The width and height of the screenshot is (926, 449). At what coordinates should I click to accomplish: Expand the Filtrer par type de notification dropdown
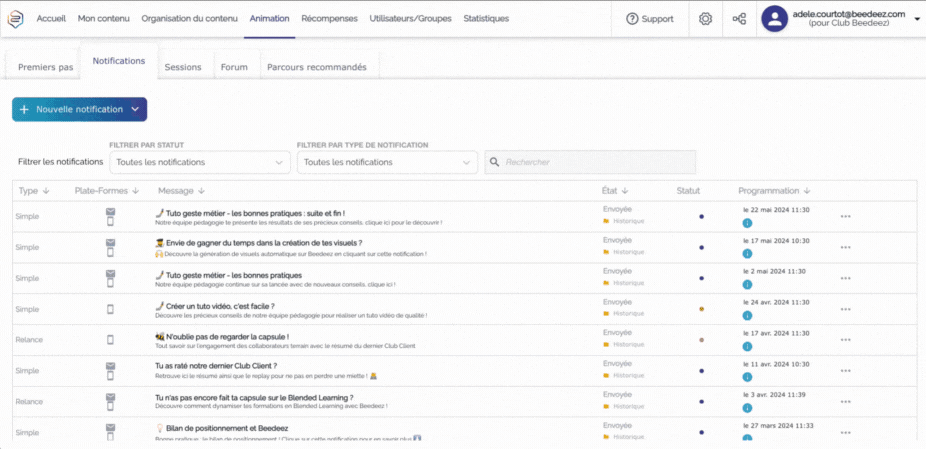(x=387, y=162)
